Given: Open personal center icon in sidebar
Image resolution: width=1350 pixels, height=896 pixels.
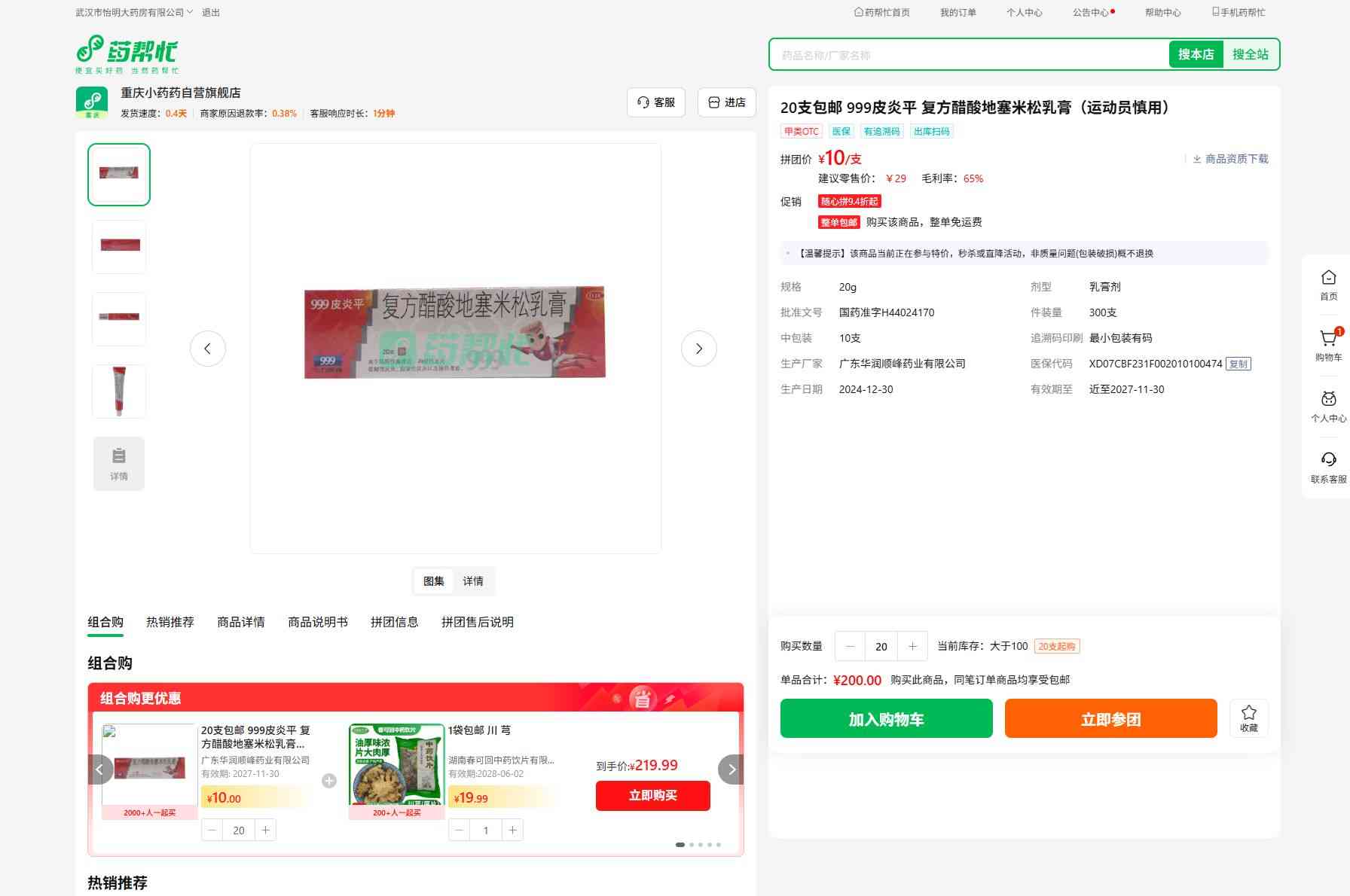Looking at the screenshot, I should click(1328, 400).
